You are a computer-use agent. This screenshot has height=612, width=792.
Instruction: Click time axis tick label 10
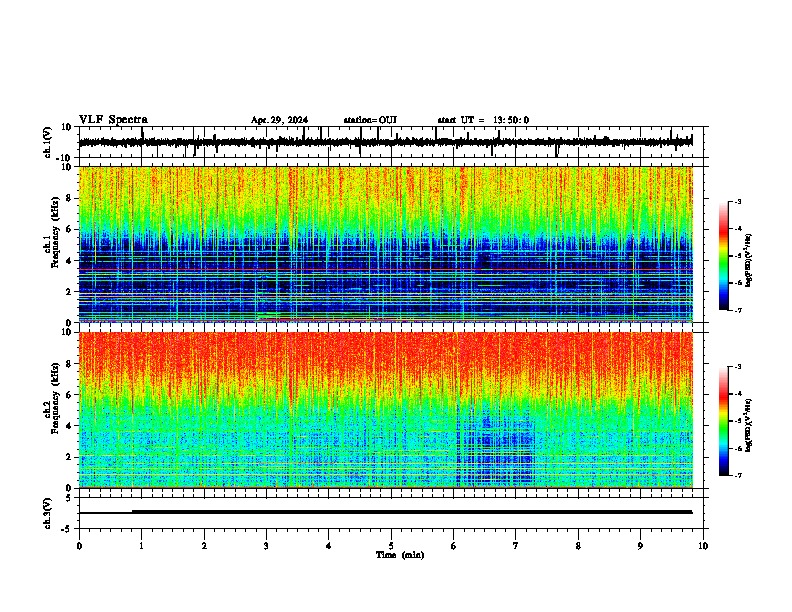click(x=703, y=546)
